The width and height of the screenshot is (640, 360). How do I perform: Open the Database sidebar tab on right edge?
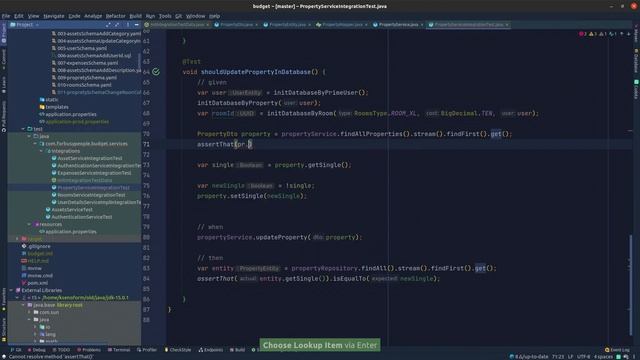tap(636, 60)
